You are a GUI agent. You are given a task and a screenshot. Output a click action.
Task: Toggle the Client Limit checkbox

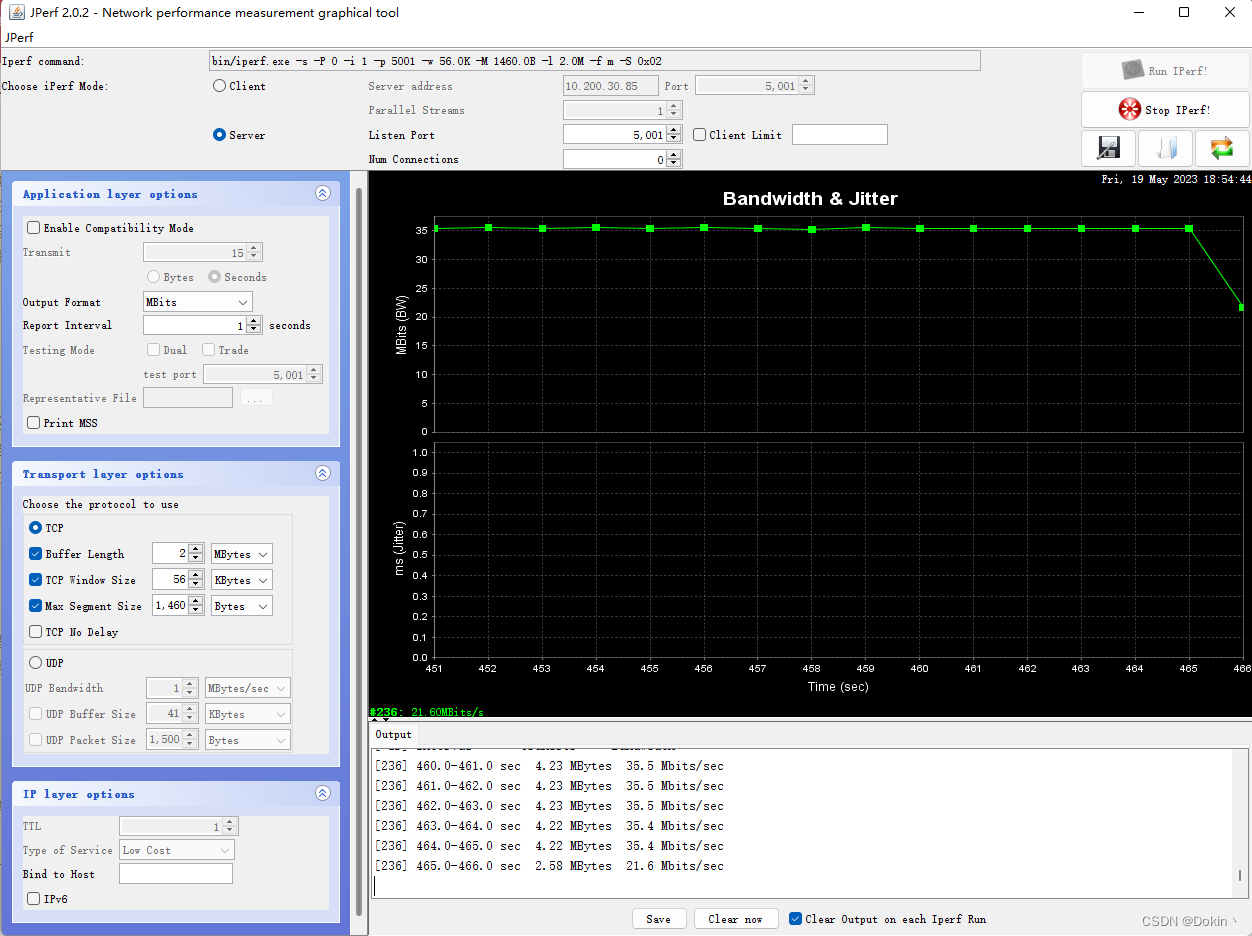[x=700, y=135]
